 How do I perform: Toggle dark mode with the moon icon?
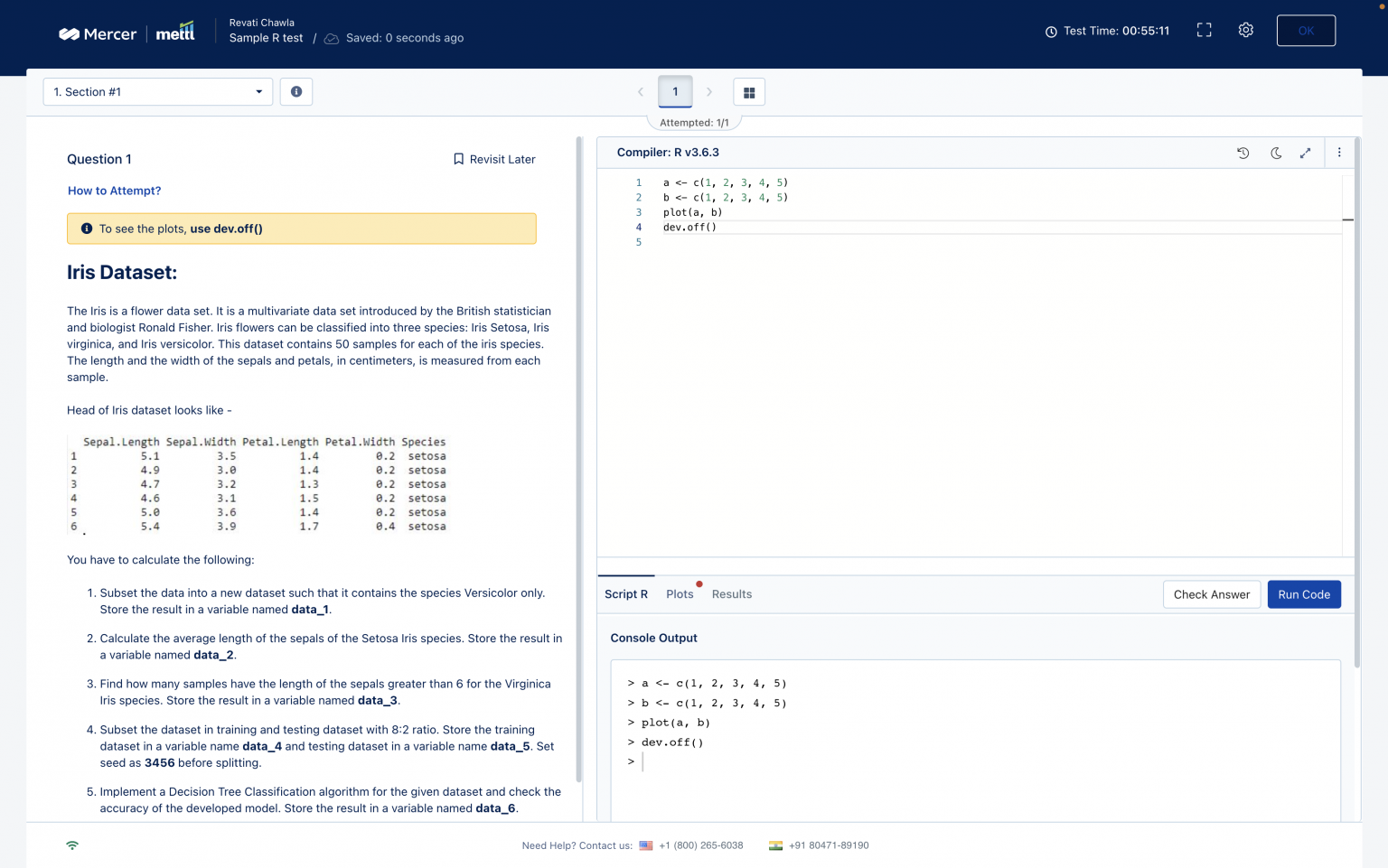point(1275,153)
